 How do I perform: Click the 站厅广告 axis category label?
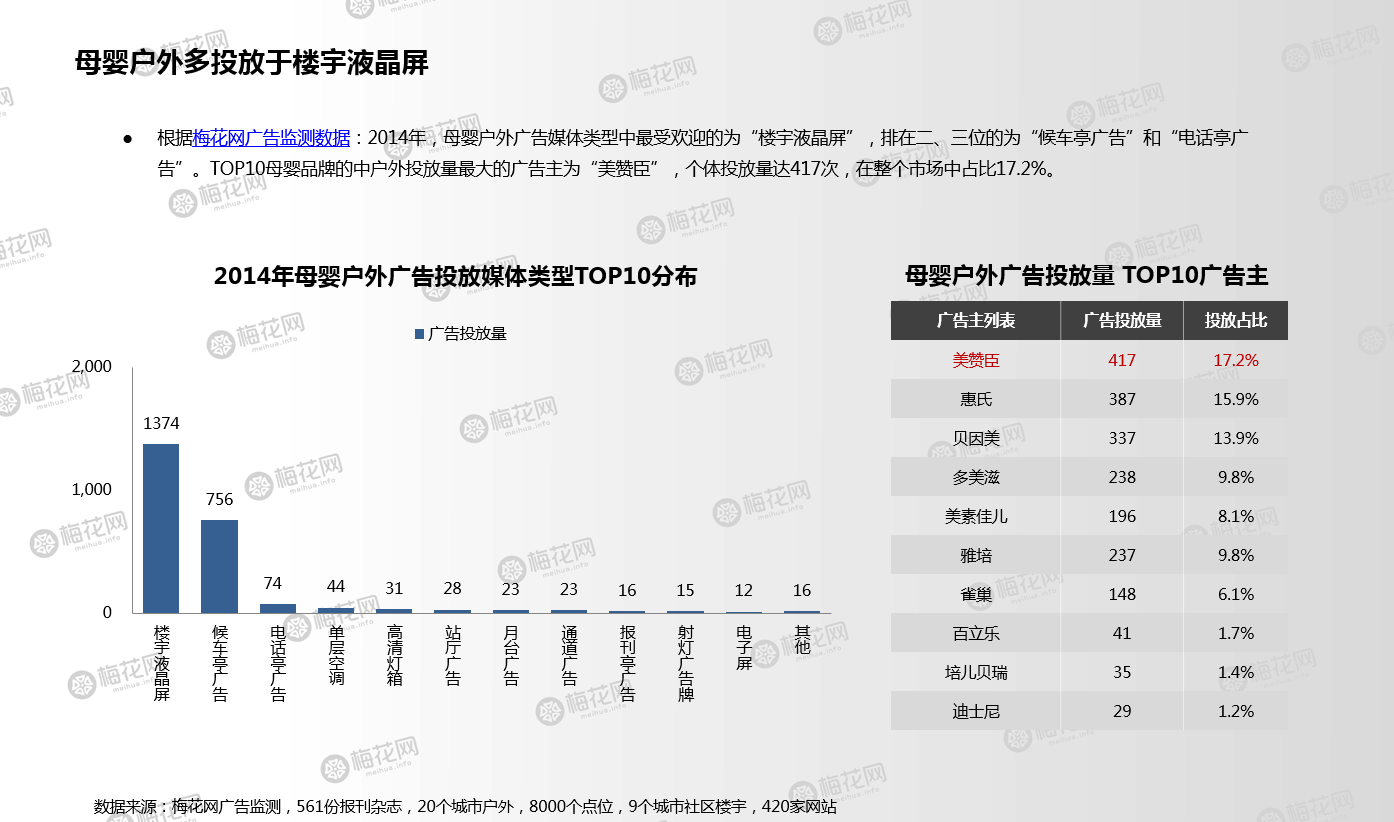tap(452, 655)
